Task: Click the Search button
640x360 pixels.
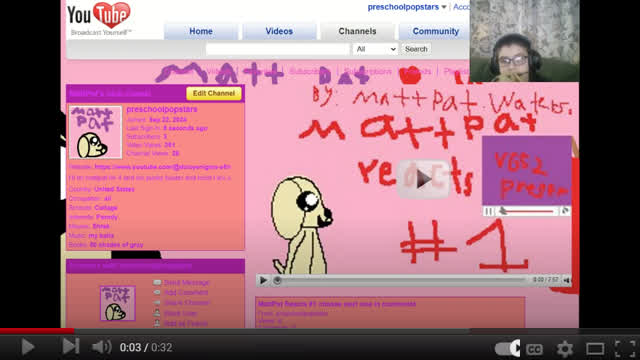Action: [x=416, y=49]
